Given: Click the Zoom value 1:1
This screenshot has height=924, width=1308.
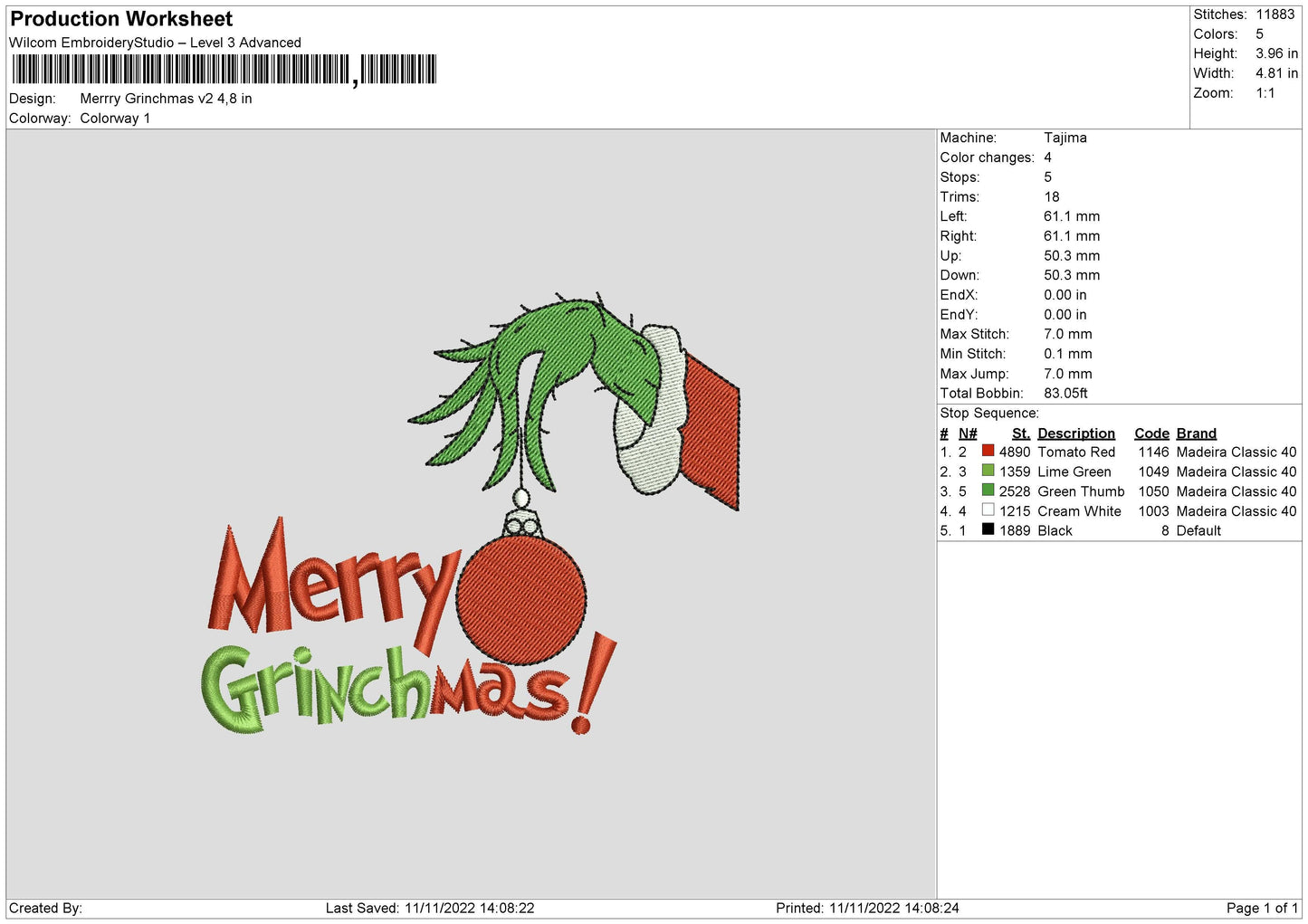Looking at the screenshot, I should tap(1265, 93).
